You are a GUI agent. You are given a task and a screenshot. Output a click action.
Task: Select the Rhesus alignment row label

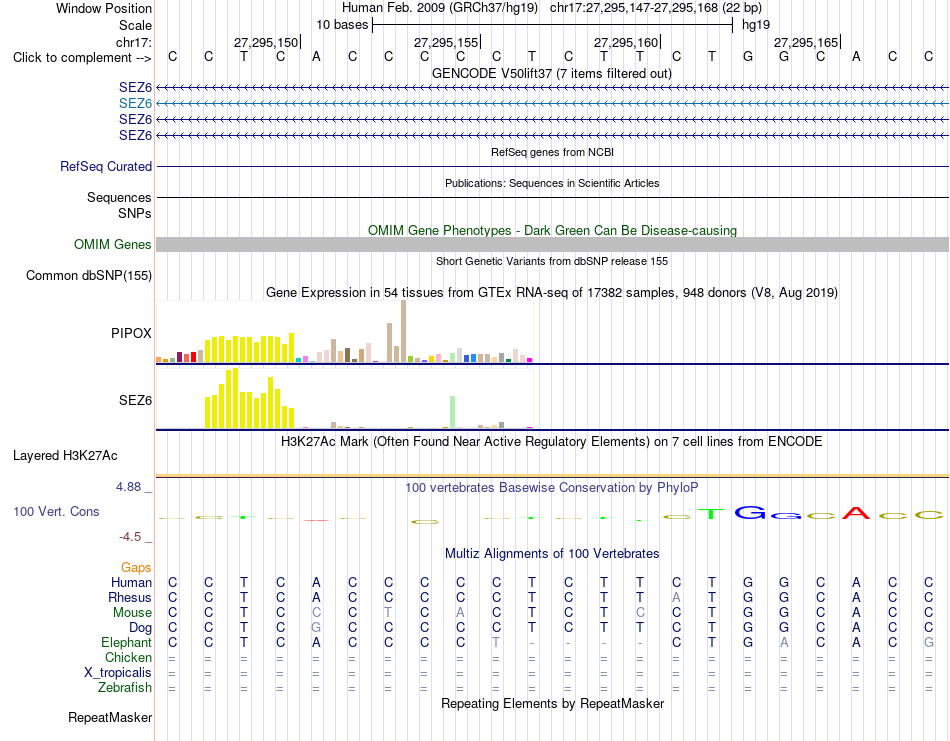click(130, 597)
